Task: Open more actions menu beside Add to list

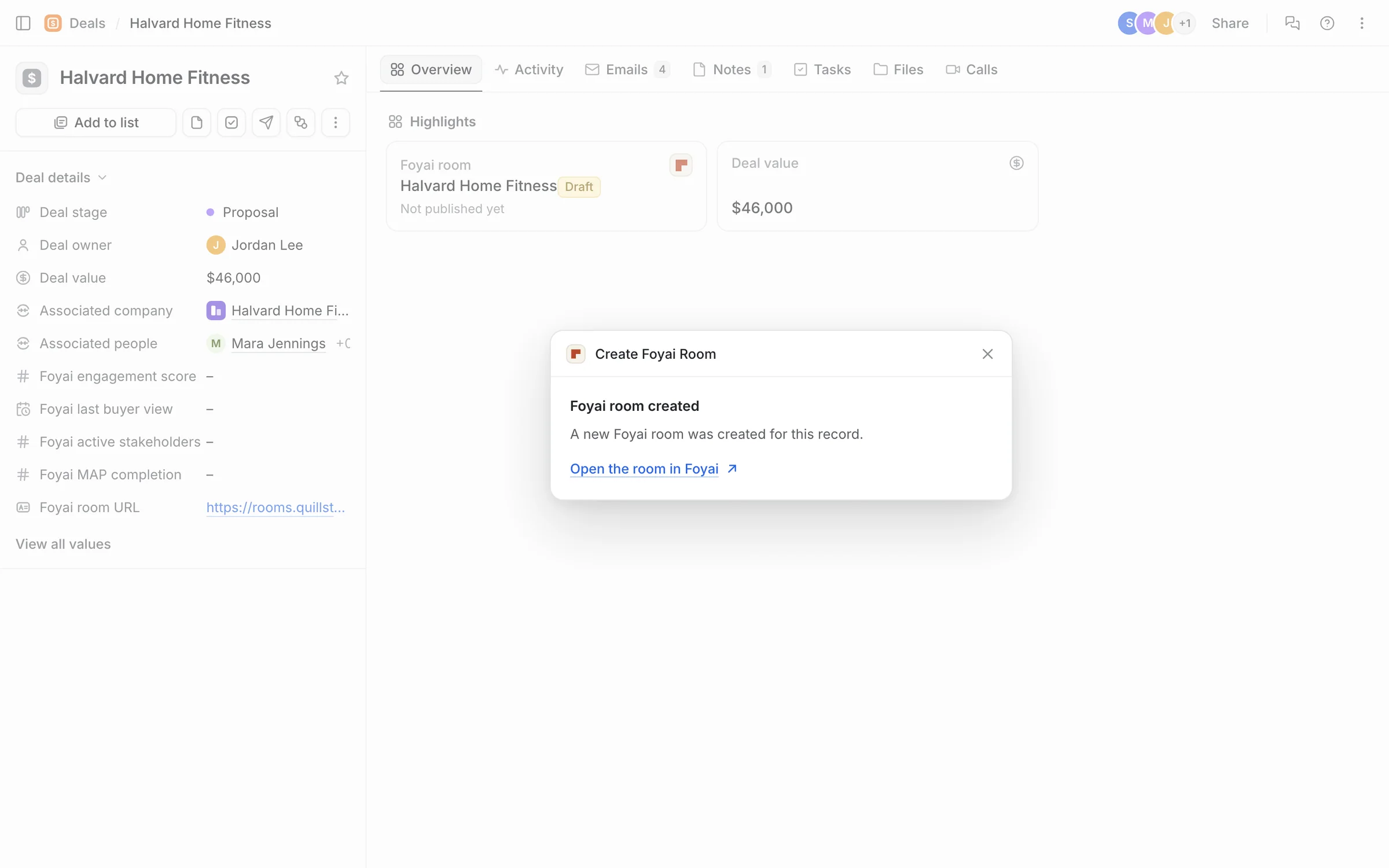Action: pyautogui.click(x=336, y=123)
